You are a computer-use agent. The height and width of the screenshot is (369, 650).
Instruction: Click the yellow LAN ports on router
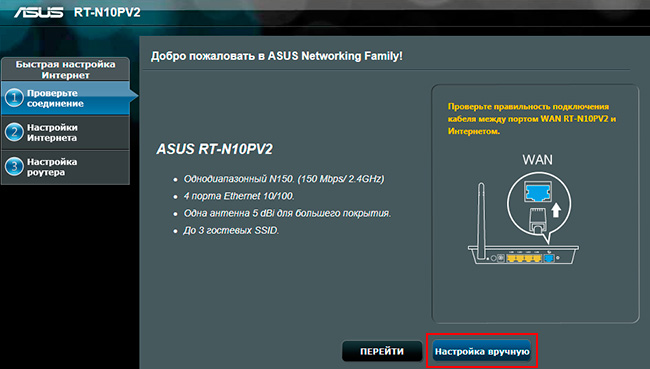pyautogui.click(x=524, y=258)
